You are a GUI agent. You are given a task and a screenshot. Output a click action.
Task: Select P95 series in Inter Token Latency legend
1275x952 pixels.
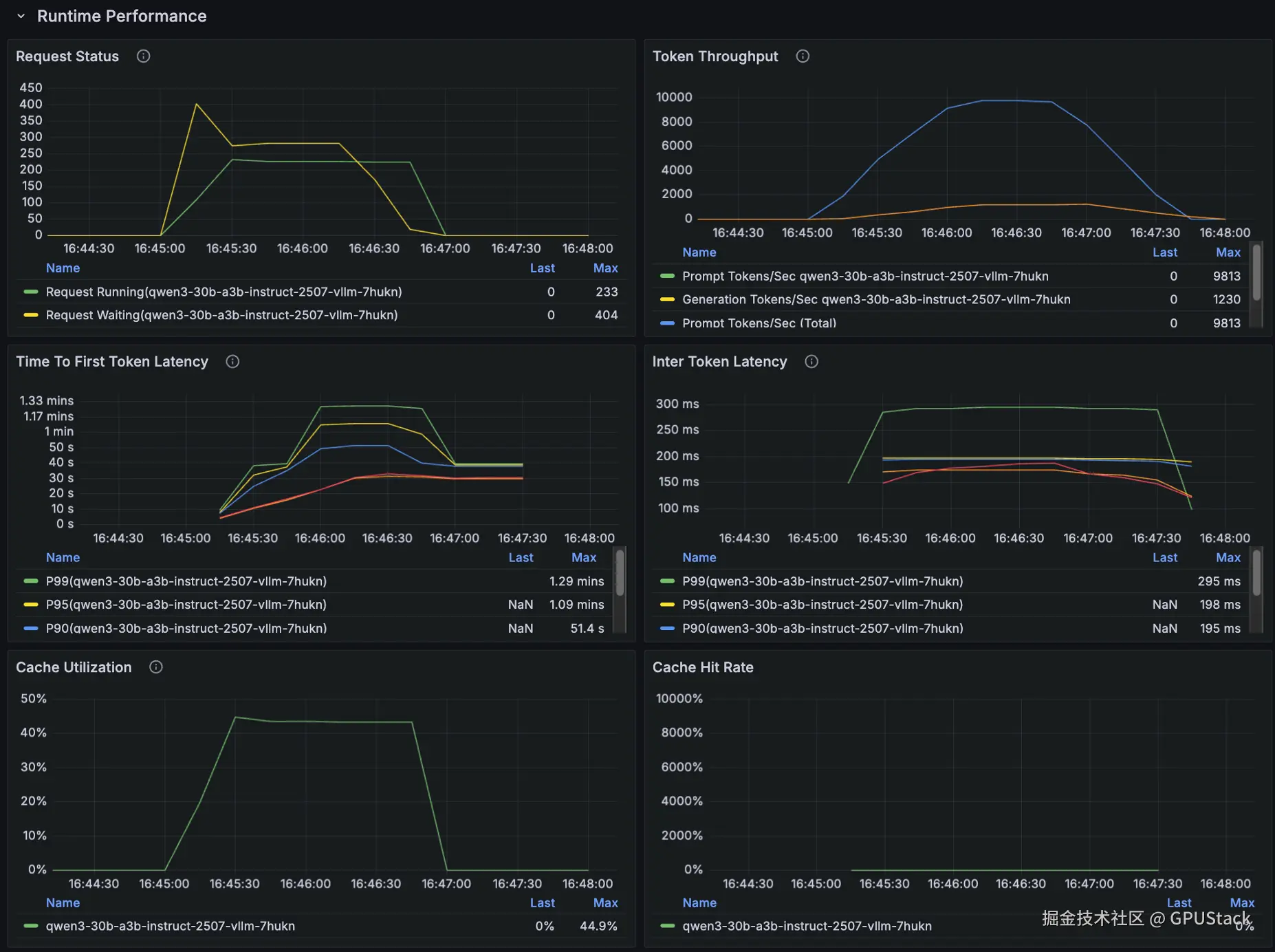822,605
